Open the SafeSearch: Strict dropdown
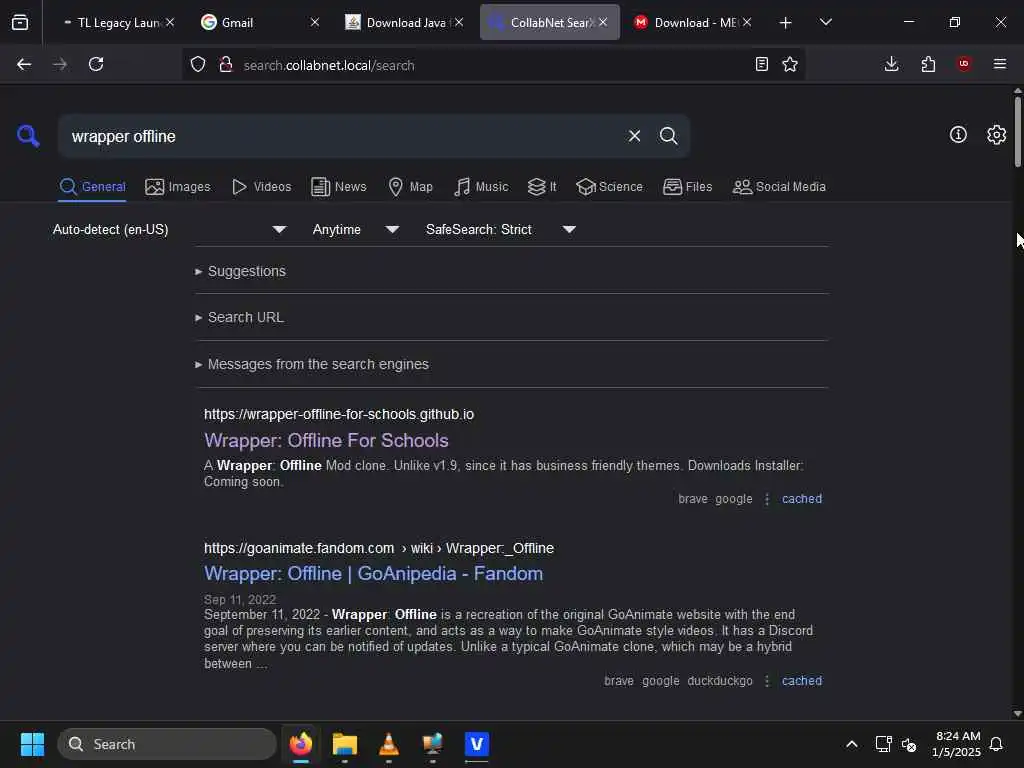This screenshot has height=768, width=1024. click(x=500, y=229)
